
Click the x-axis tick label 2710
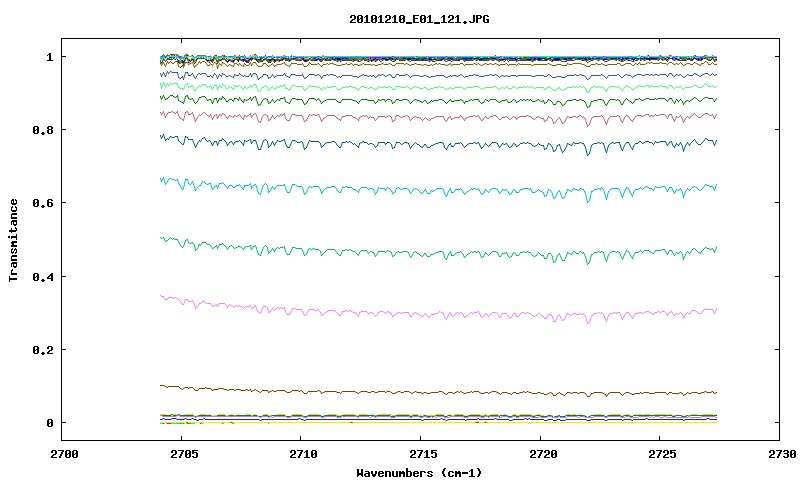pos(303,454)
